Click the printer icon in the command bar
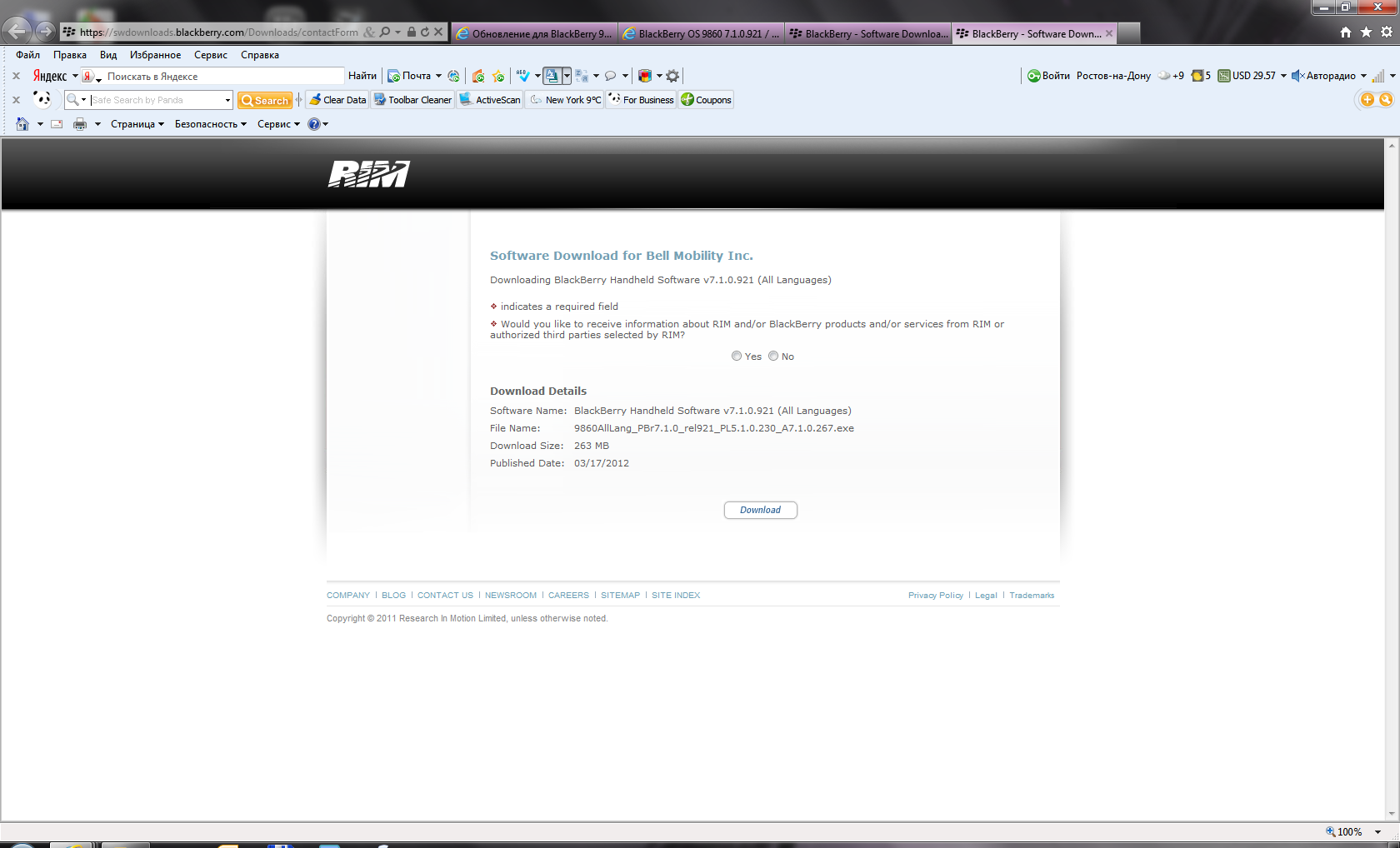 coord(80,124)
